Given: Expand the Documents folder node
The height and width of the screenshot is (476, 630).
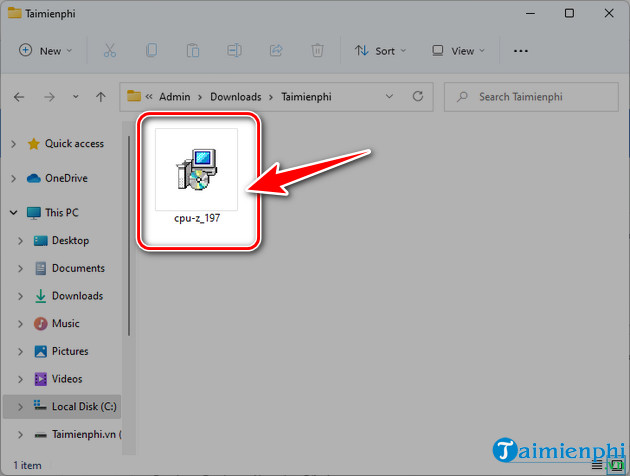Looking at the screenshot, I should click(20, 268).
